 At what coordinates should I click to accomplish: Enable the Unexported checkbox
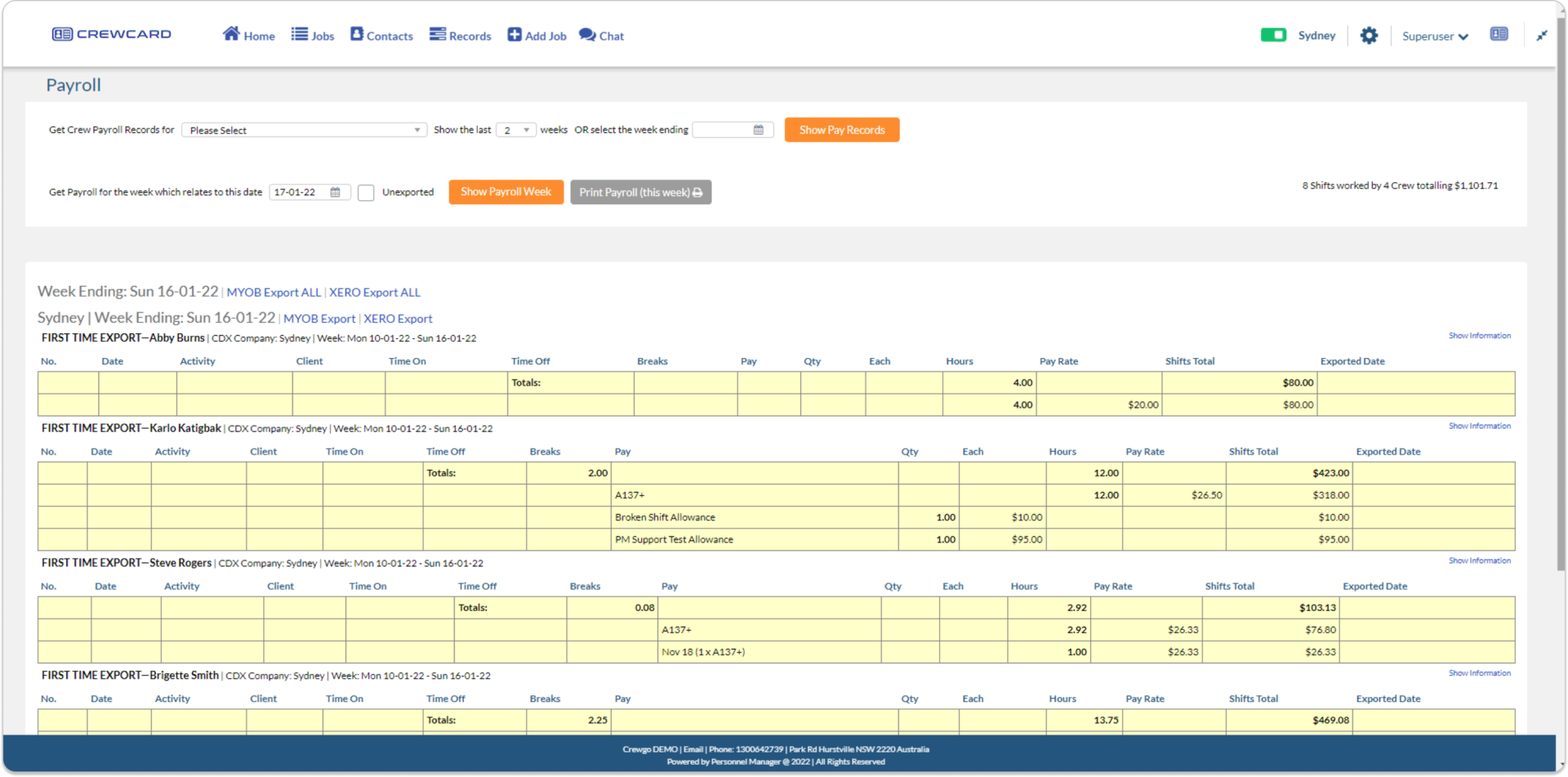[x=366, y=192]
